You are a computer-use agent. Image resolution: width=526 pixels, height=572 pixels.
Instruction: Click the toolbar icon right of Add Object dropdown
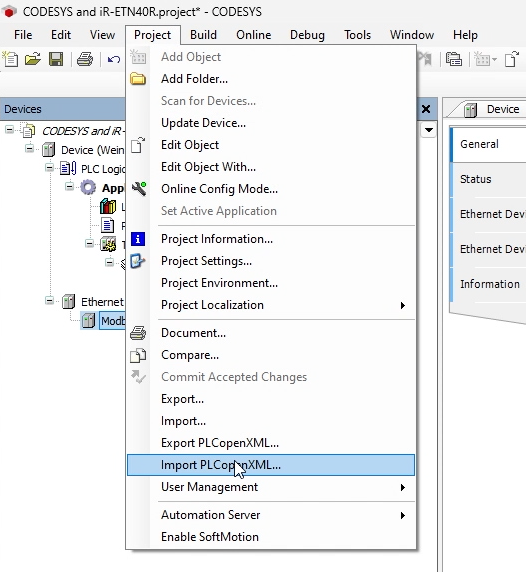pyautogui.click(x=511, y=59)
